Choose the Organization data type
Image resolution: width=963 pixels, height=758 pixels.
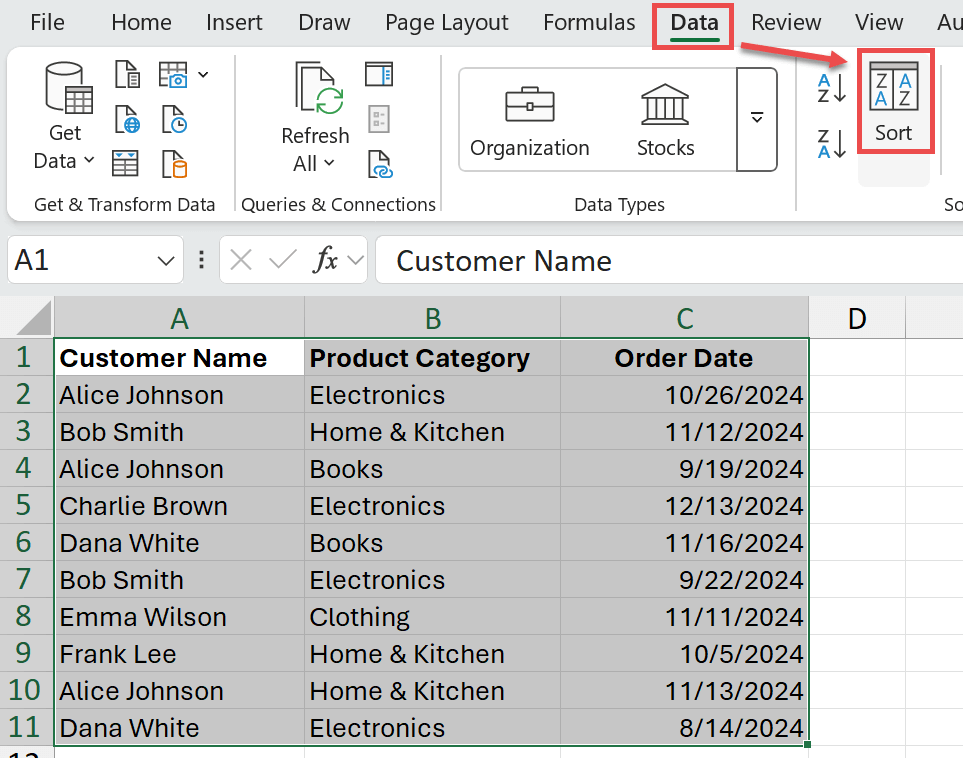coord(529,120)
